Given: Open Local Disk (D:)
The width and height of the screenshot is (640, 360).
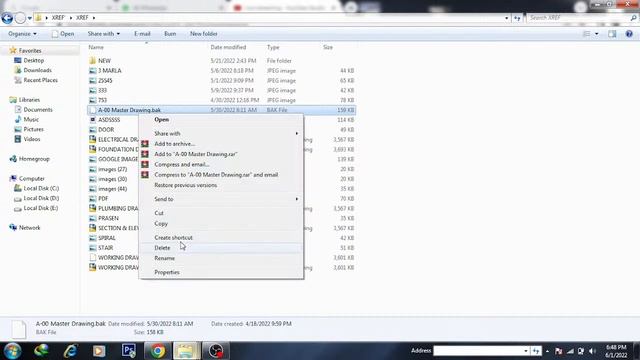Looking at the screenshot, I should 41,198.
